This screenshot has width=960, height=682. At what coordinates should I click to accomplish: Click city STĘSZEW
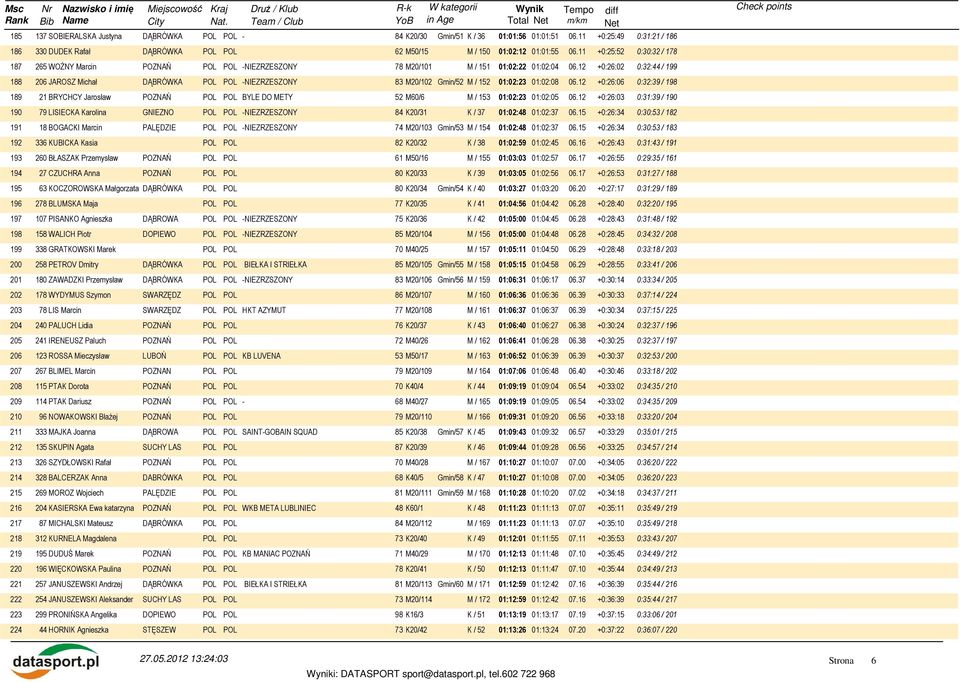coord(159,631)
